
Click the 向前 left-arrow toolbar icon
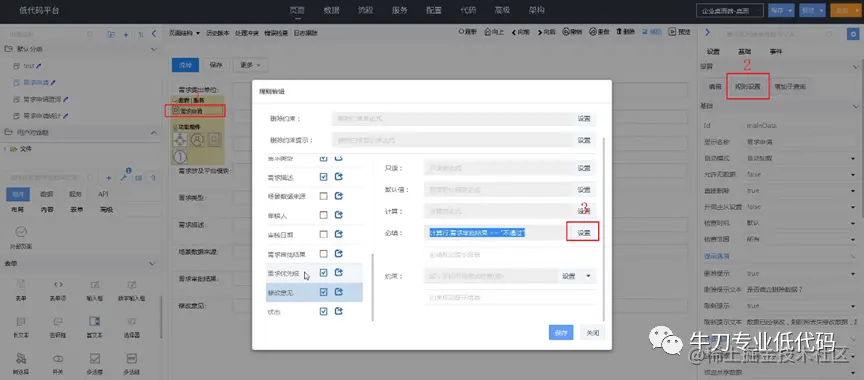click(514, 32)
